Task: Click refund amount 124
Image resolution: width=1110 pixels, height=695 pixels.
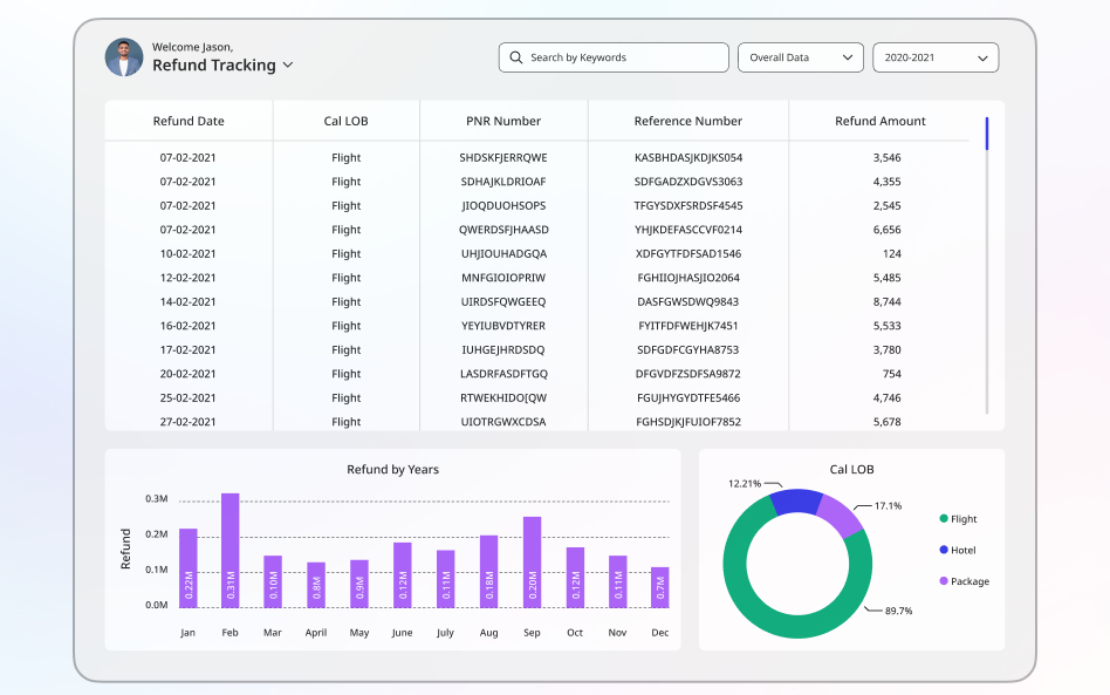Action: (892, 254)
